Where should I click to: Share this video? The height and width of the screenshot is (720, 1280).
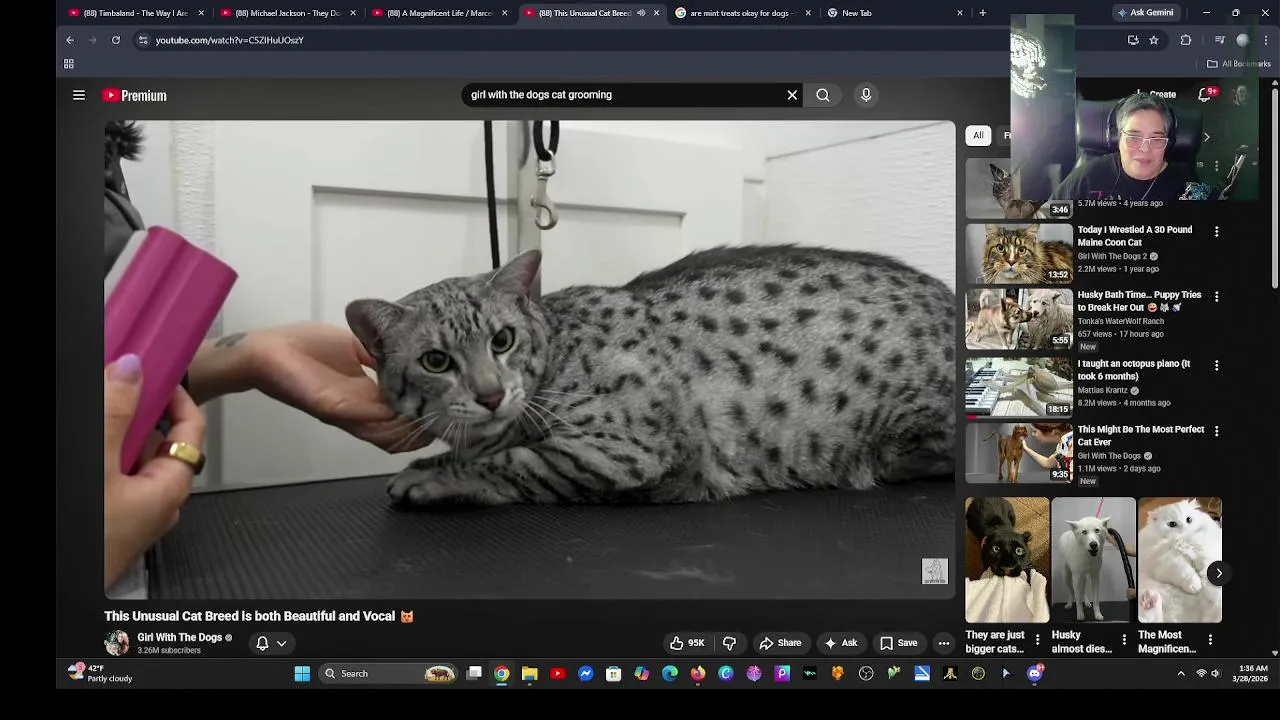tap(780, 643)
